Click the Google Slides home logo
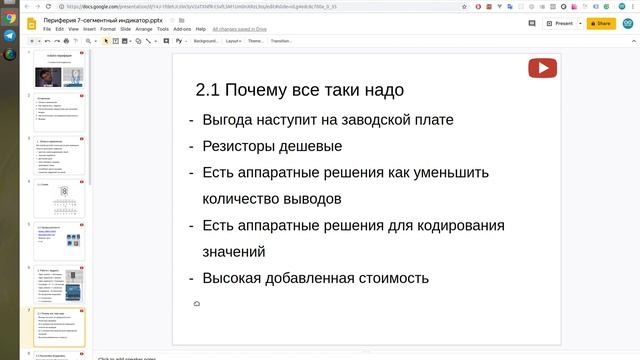Viewport: 640px width, 360px height. click(x=32, y=24)
